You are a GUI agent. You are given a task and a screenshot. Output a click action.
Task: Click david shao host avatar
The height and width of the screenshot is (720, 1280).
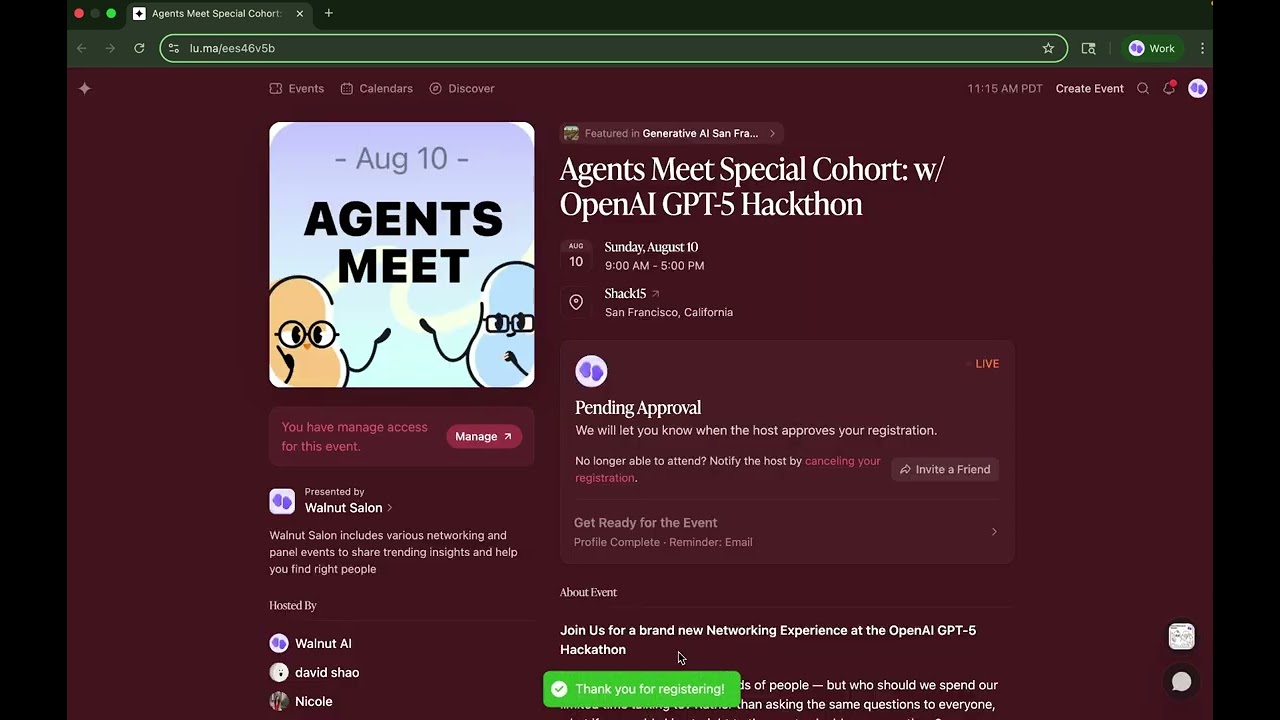279,672
